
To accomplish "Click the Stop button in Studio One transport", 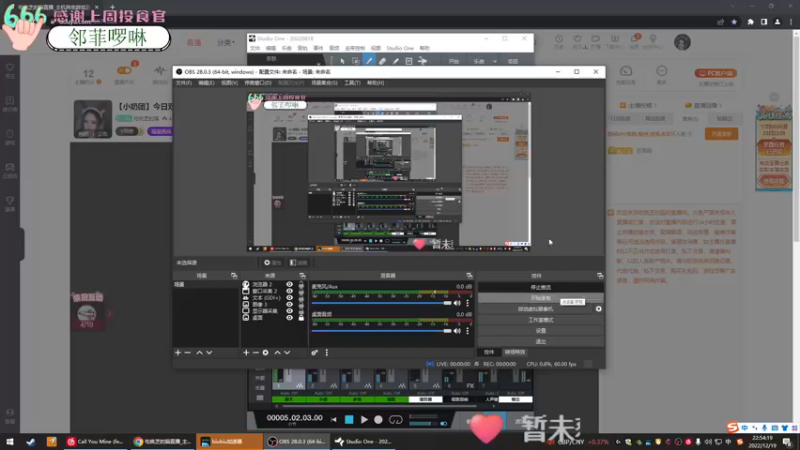I will pos(349,420).
